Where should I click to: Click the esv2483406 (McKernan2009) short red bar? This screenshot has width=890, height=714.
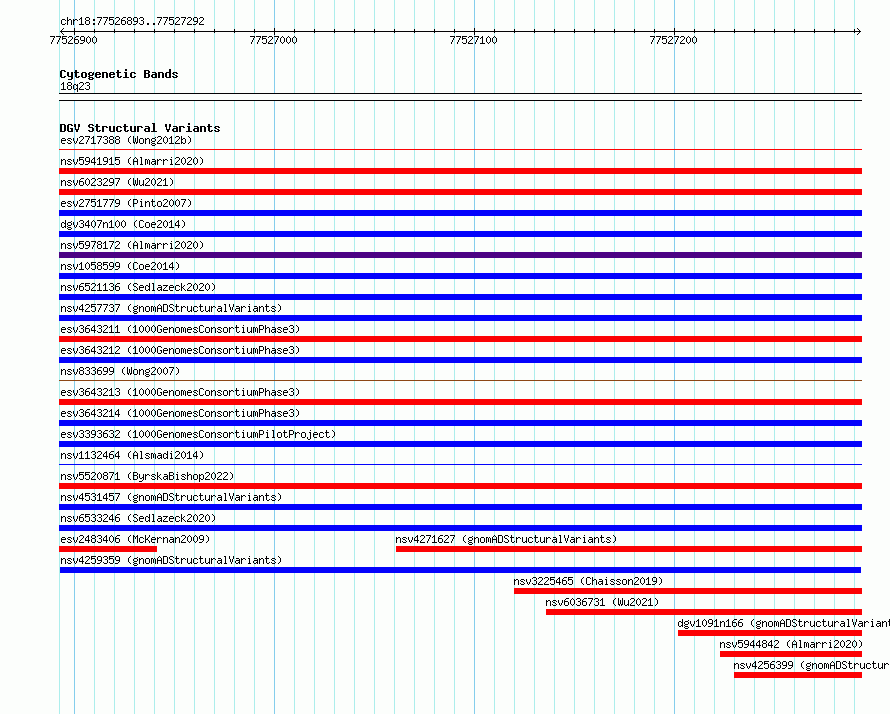pyautogui.click(x=108, y=549)
